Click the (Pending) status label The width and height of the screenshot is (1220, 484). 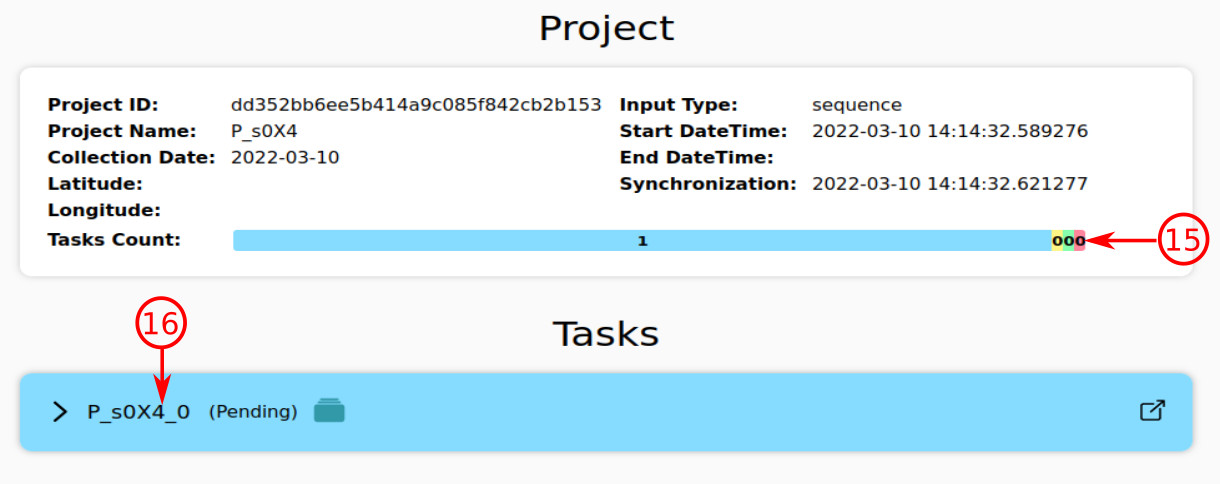[253, 412]
